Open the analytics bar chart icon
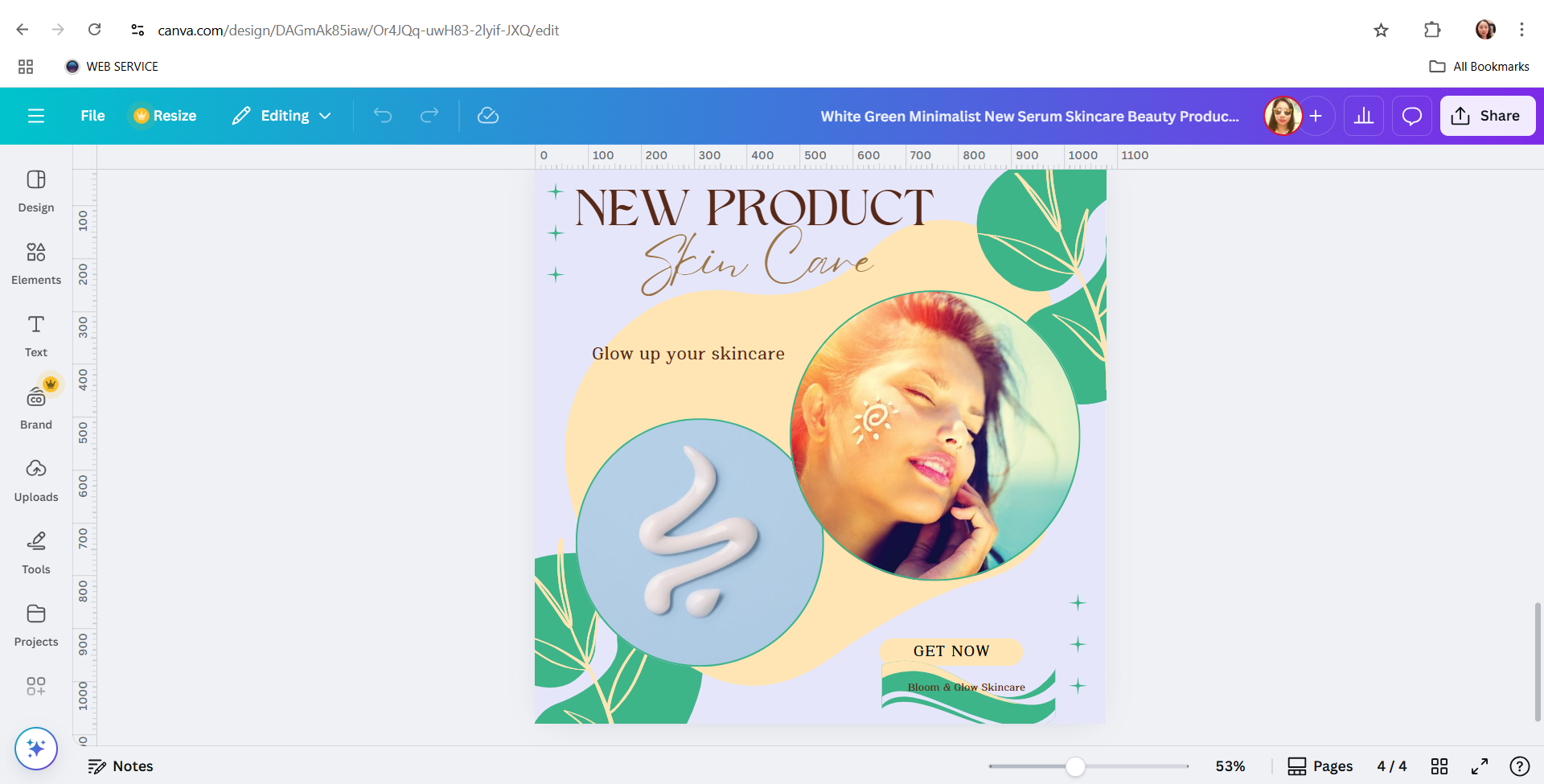 coord(1364,116)
